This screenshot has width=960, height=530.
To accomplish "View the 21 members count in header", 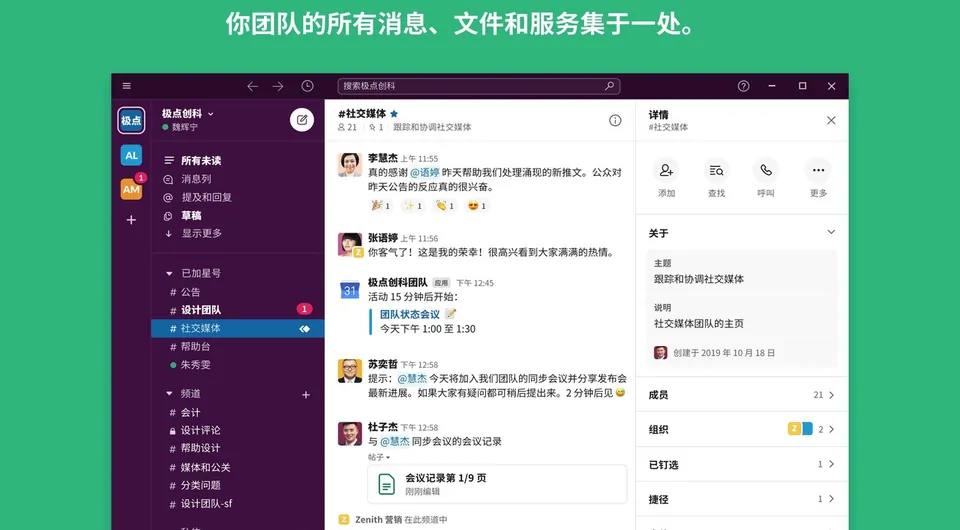I will (347, 127).
